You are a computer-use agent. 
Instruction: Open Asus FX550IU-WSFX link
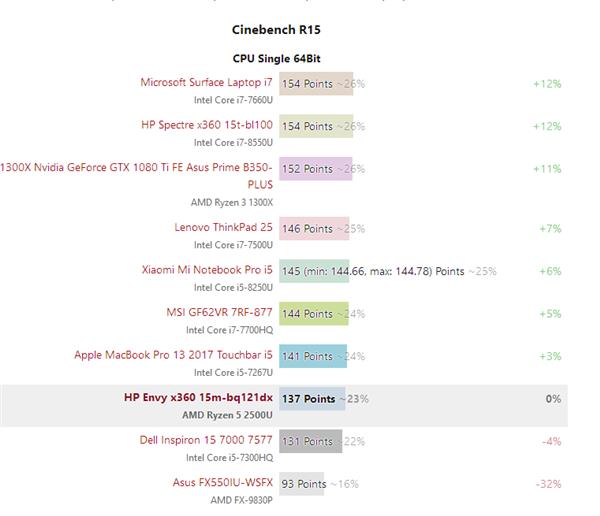223,482
